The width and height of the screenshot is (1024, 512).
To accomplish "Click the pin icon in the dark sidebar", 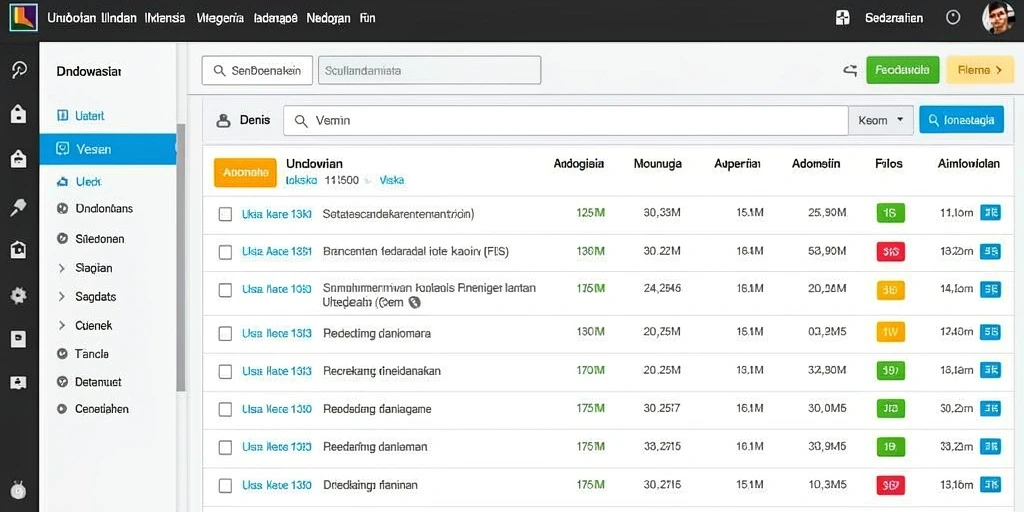I will click(x=18, y=208).
